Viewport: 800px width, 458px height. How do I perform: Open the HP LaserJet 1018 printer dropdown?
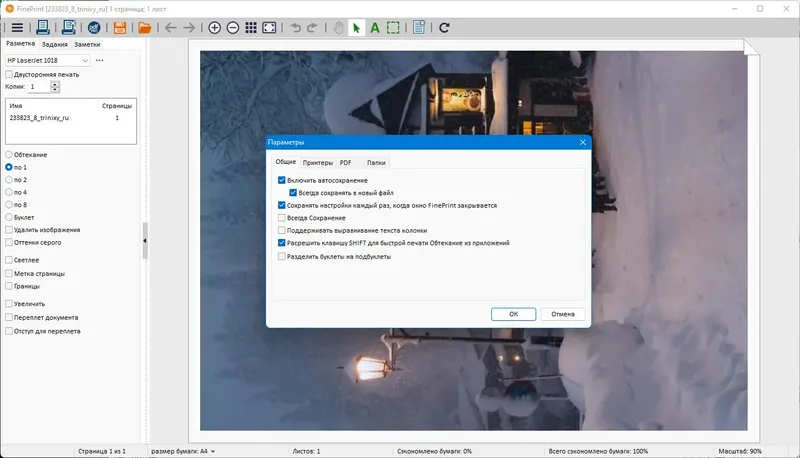(x=47, y=60)
